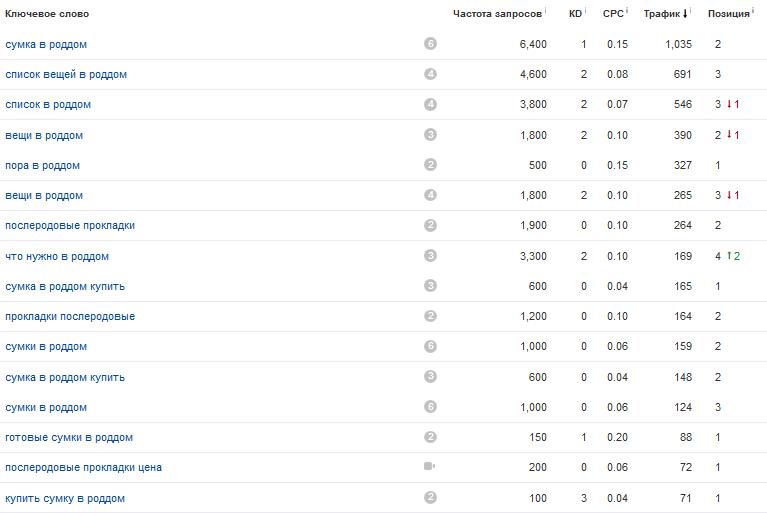Open SERP features icon for 'список вещей в роддом'
Screen dimensions: 767x513
point(430,74)
